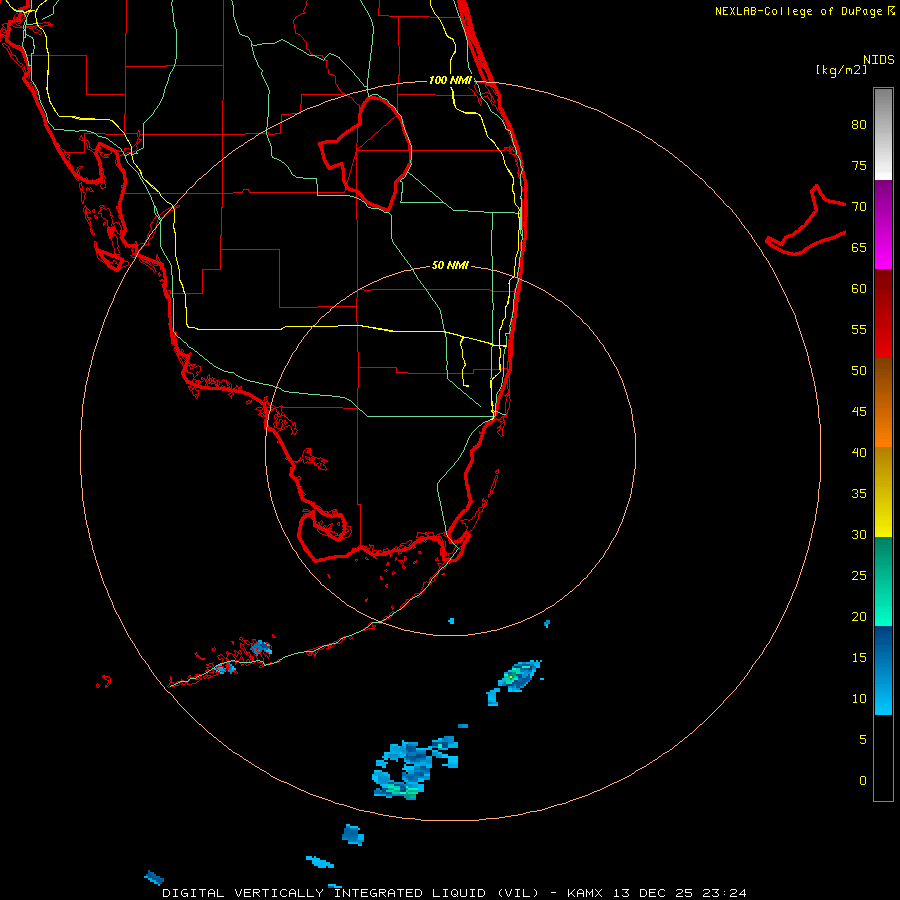Click the white-gray top segment of color bar
The width and height of the screenshot is (900, 900).
[x=883, y=134]
